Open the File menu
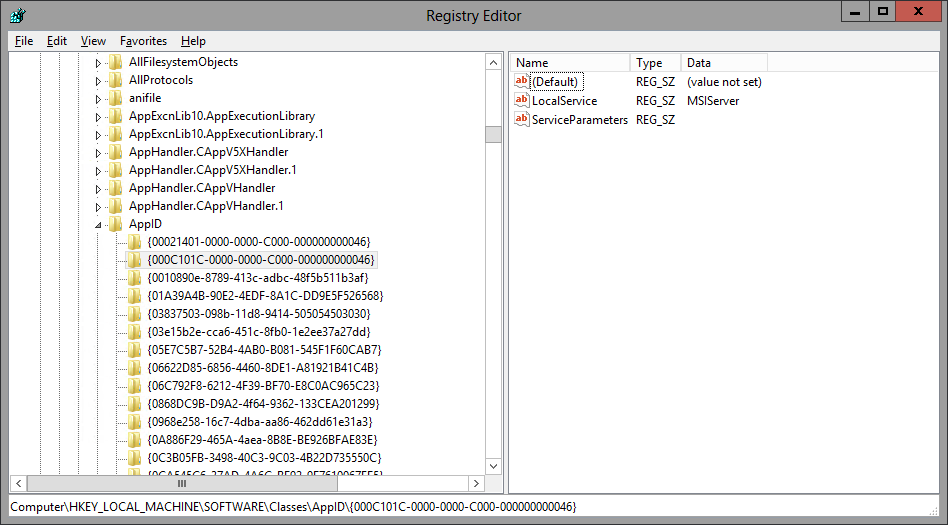This screenshot has width=948, height=525. click(24, 41)
